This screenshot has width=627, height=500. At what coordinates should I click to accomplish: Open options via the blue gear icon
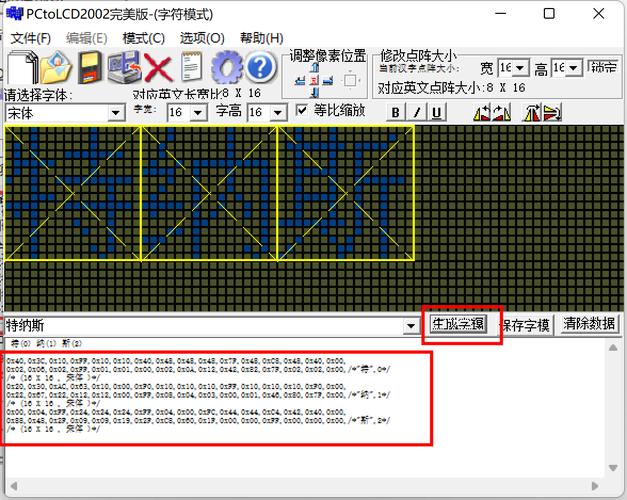[226, 67]
